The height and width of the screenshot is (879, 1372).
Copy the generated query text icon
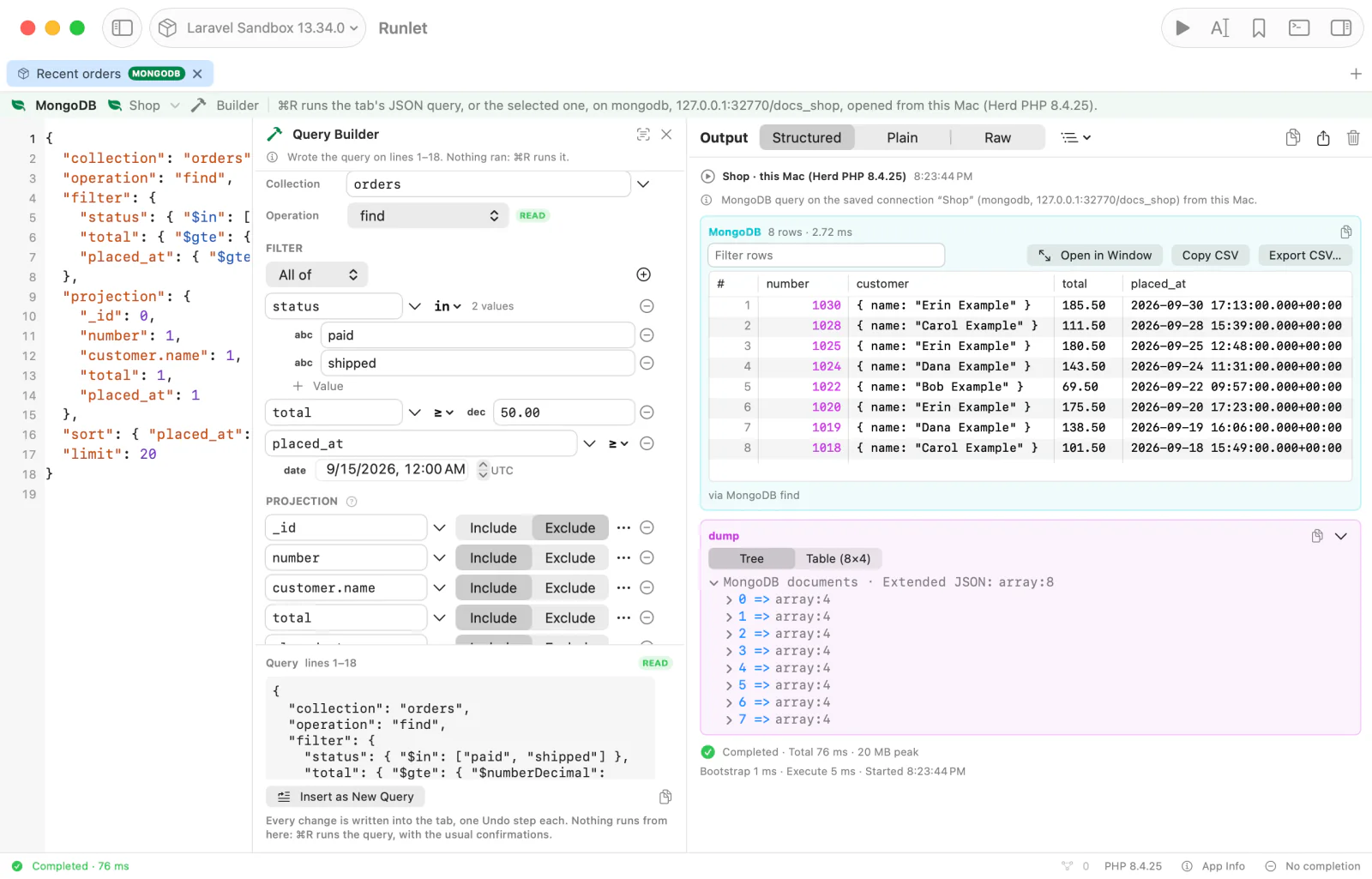(665, 797)
